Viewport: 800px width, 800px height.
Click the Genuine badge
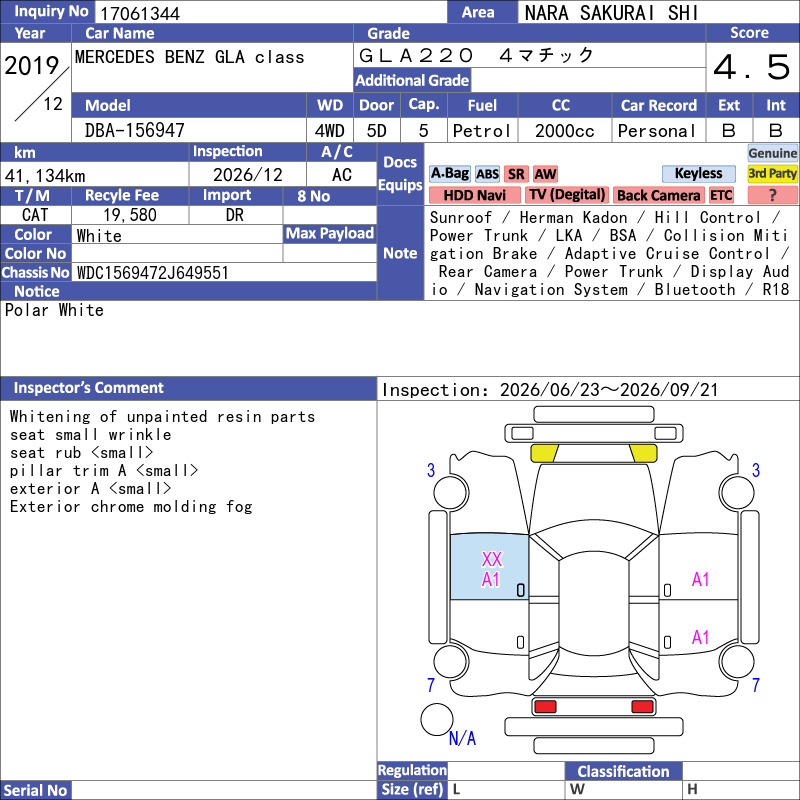tap(772, 153)
